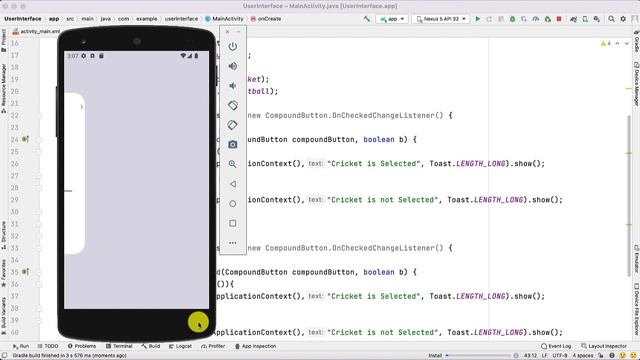Viewport: 640px width, 360px height.
Task: Run the app with green play button
Action: tap(478, 19)
